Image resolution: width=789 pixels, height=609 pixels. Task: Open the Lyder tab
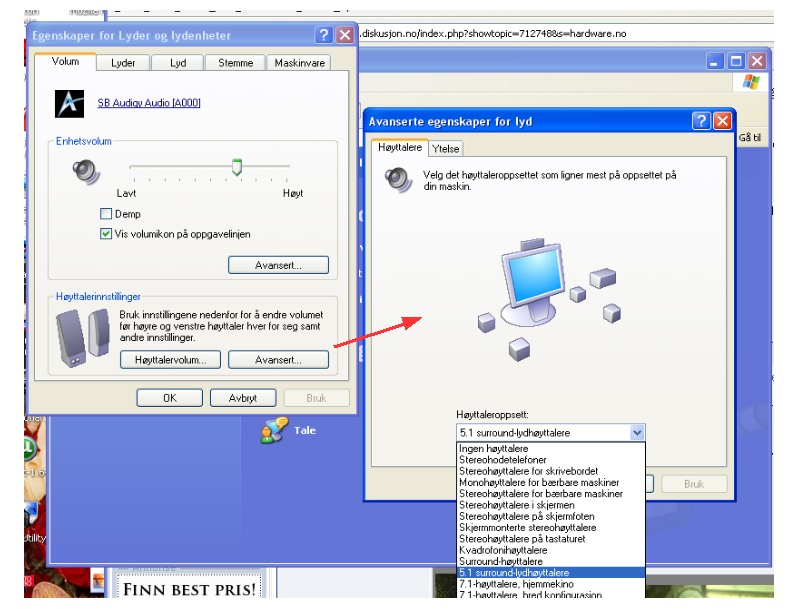(123, 63)
